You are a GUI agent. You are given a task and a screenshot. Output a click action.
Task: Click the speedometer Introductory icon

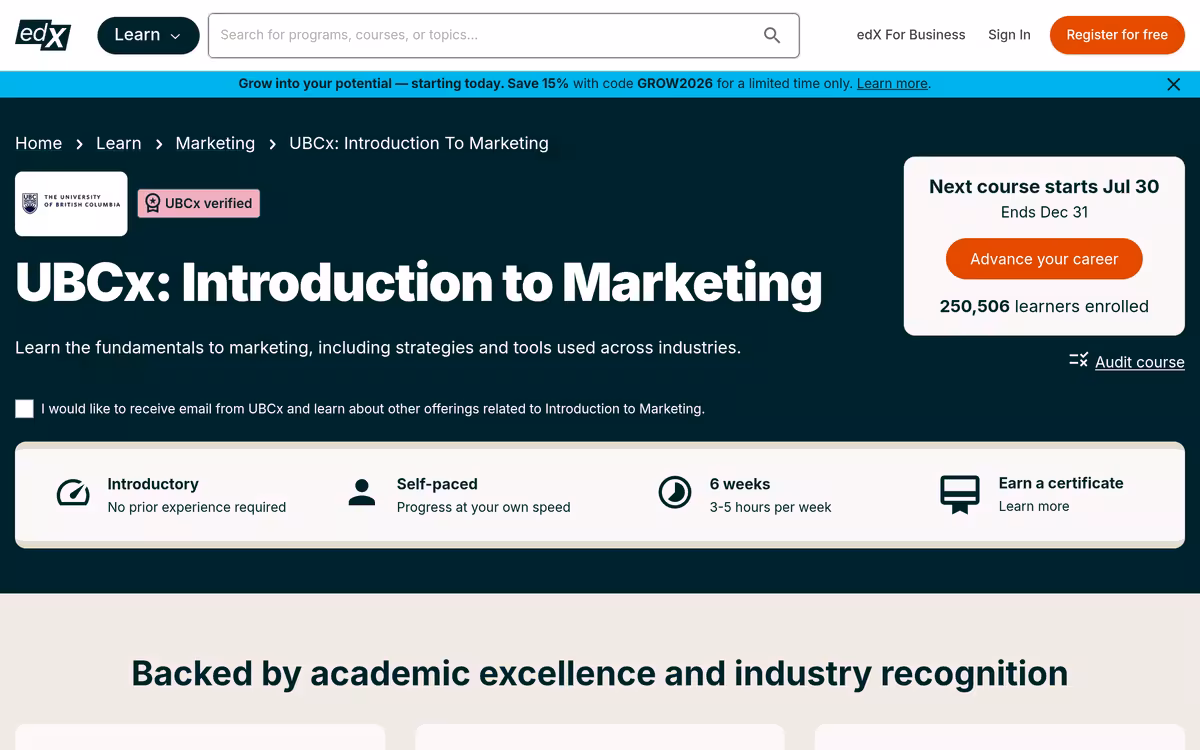coord(73,493)
